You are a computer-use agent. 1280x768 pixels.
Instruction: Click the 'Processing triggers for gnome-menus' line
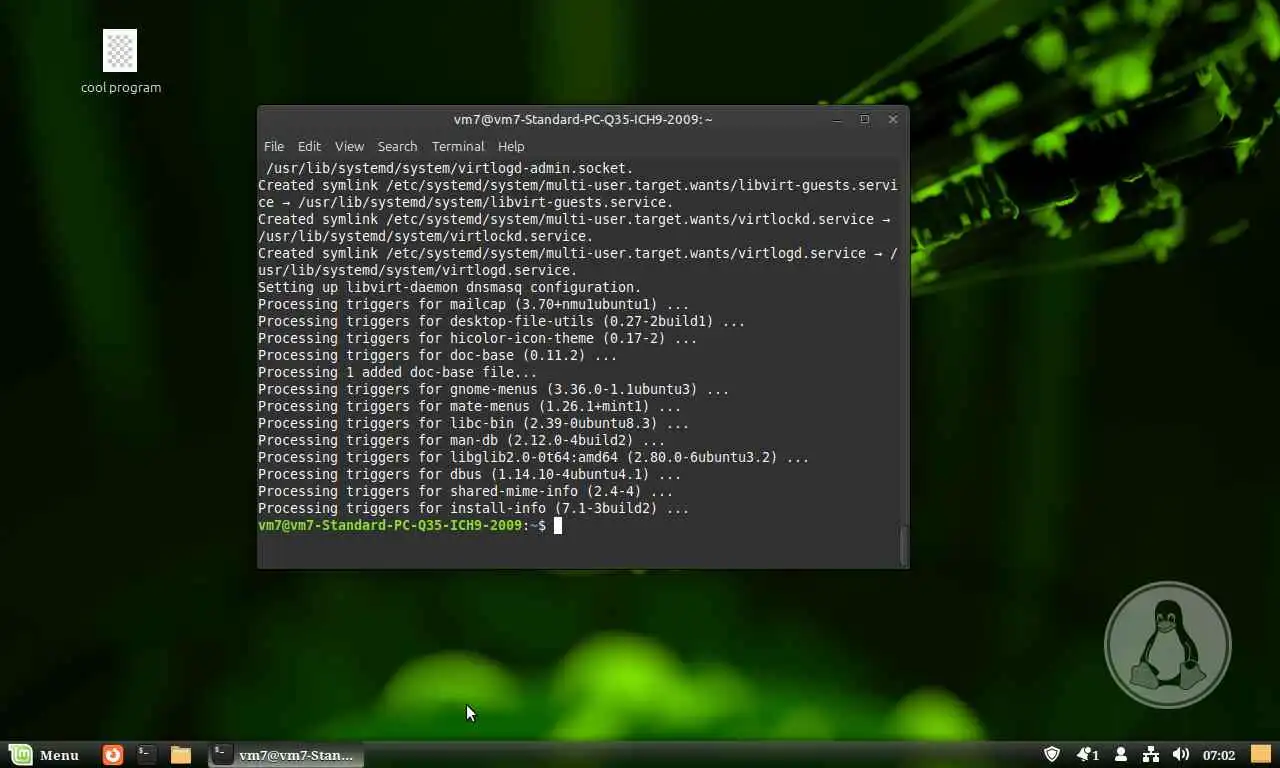[494, 389]
